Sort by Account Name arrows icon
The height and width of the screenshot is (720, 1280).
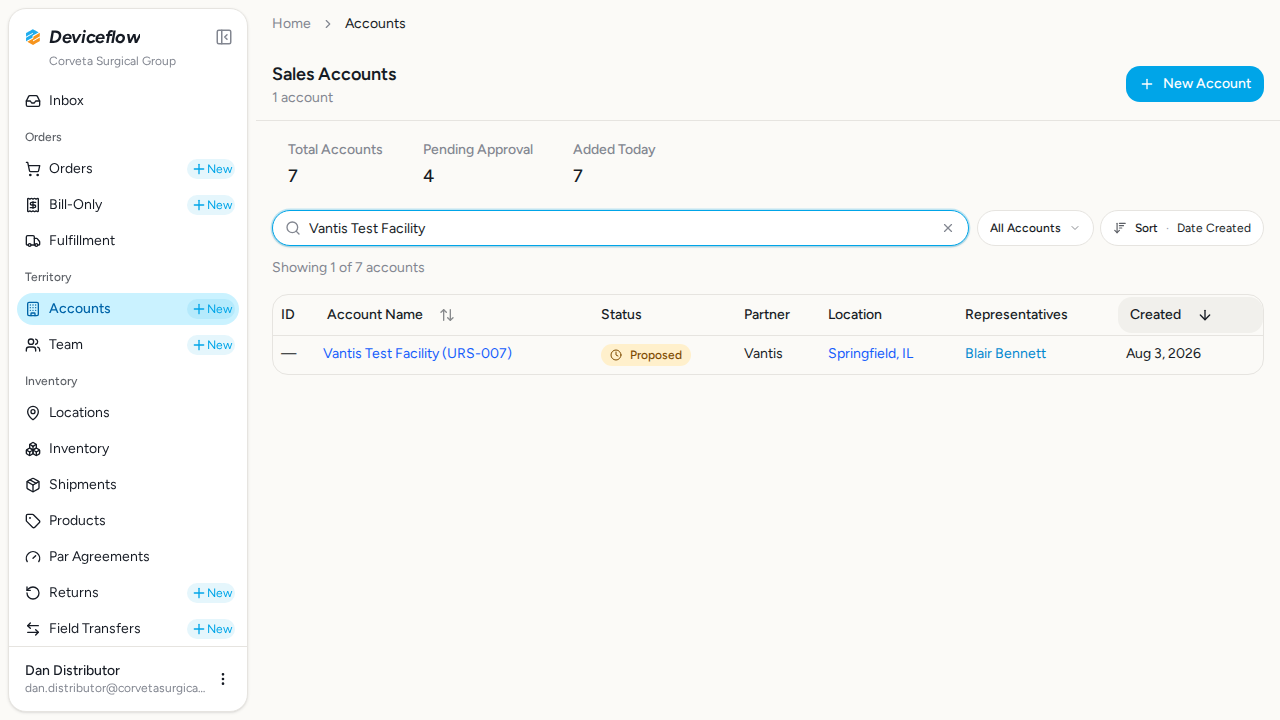coord(447,315)
